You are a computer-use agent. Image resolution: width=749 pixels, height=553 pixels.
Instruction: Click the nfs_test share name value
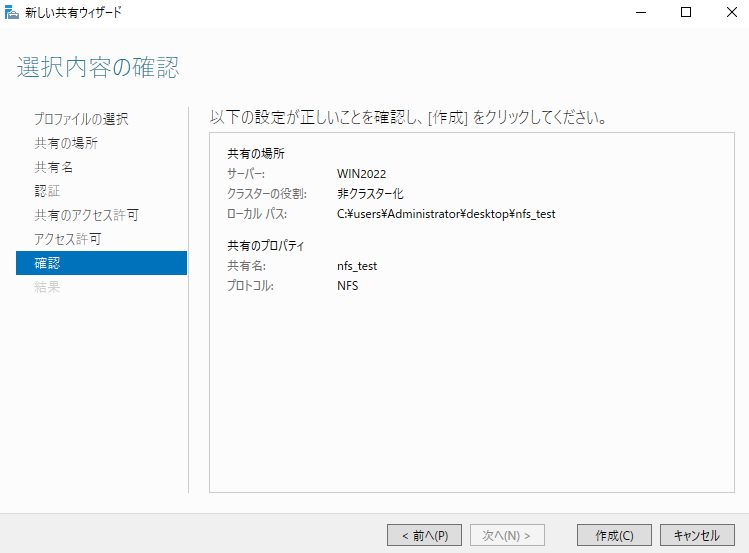click(x=357, y=266)
